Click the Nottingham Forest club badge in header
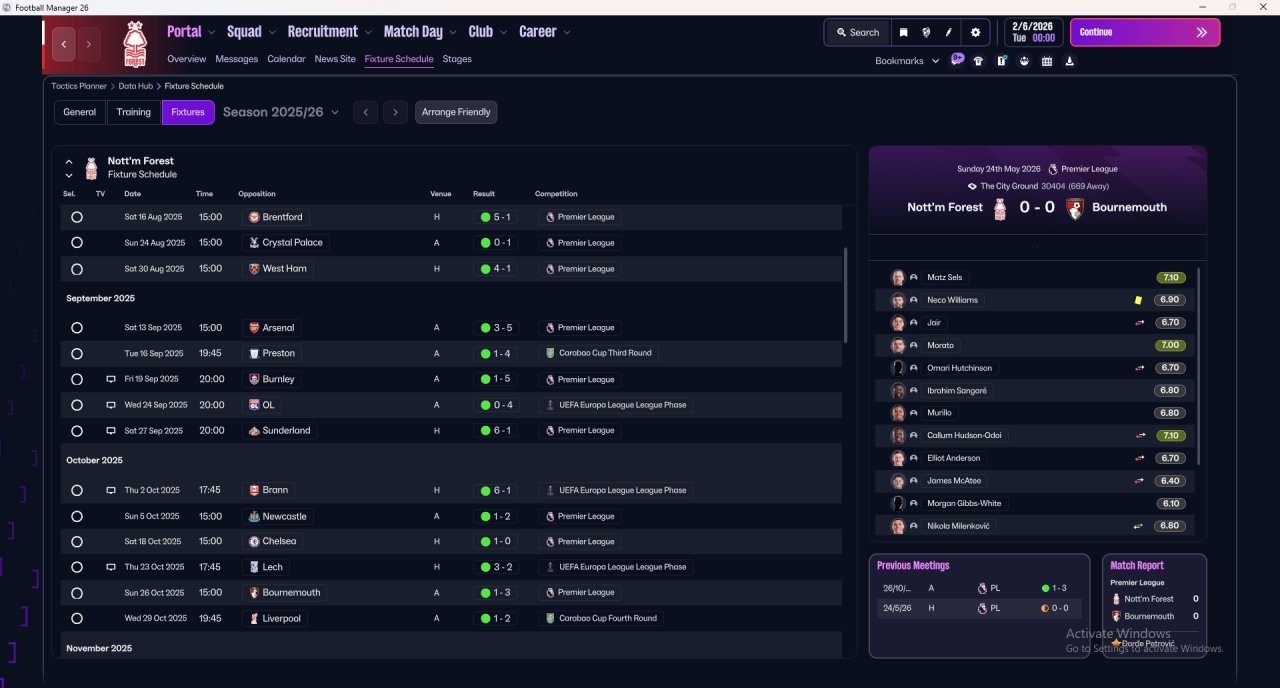Screen dimensions: 1280x688 (x=134, y=44)
